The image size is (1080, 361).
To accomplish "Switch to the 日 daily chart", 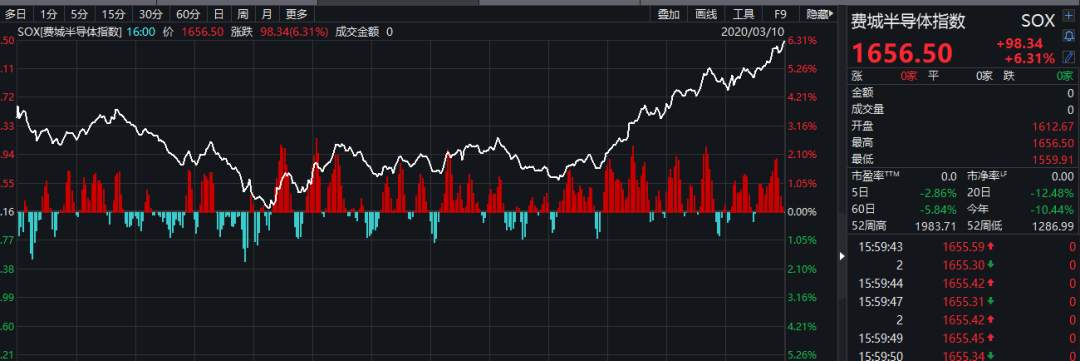I will [x=218, y=14].
